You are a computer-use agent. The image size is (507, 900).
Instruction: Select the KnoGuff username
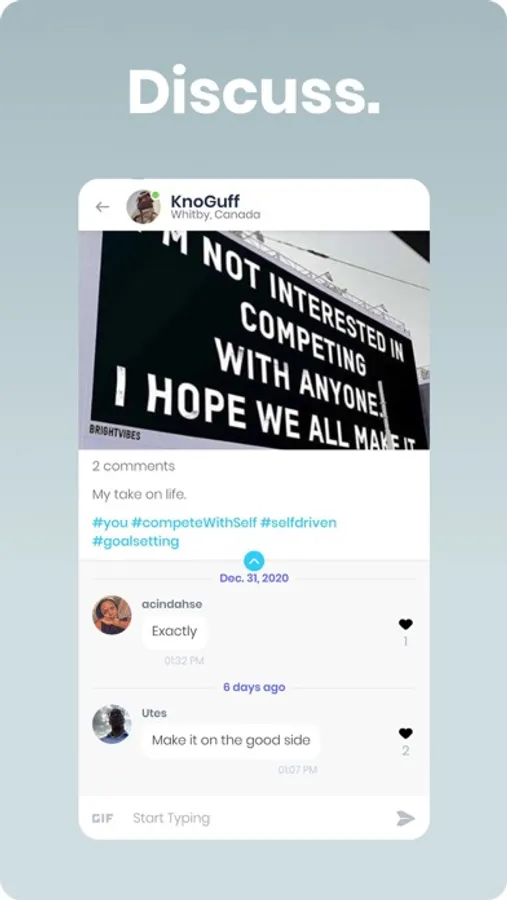tap(205, 201)
